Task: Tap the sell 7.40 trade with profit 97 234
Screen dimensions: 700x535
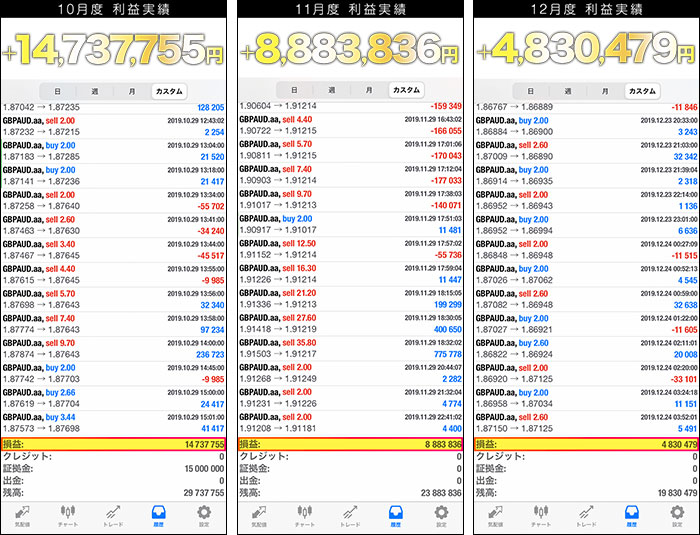Action: click(113, 324)
